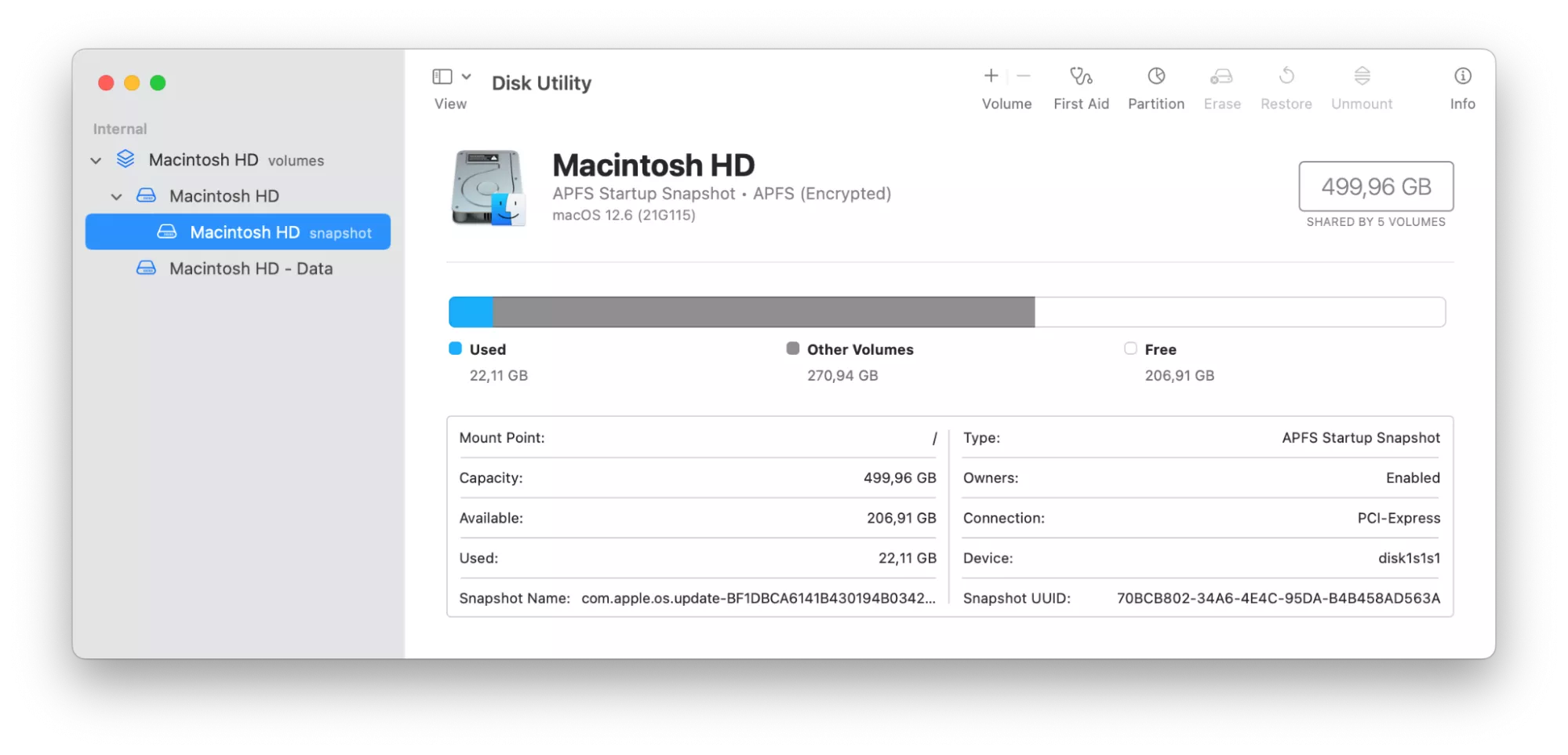Collapse the Macintosh HD volumes group
The width and height of the screenshot is (1568, 755).
96,160
